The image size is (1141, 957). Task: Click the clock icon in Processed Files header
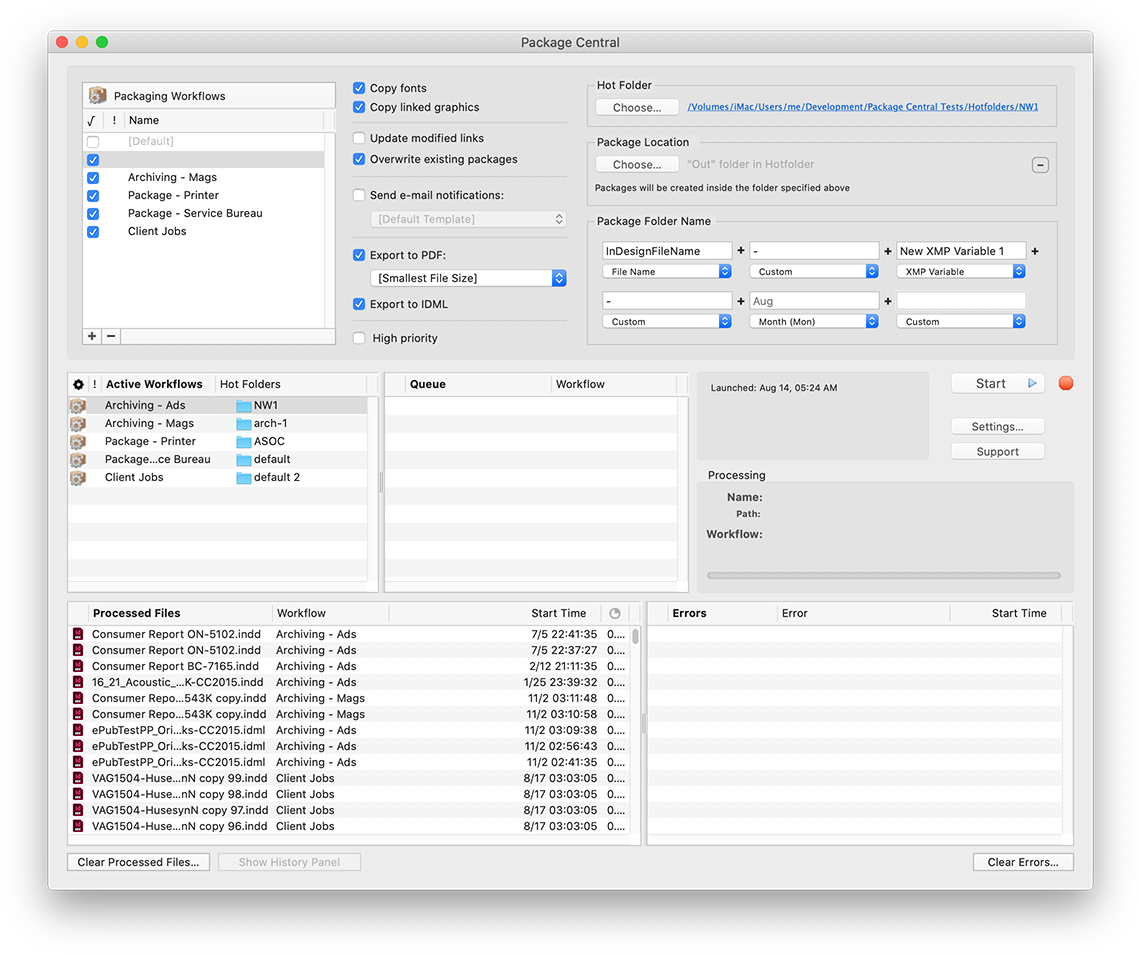(x=614, y=613)
